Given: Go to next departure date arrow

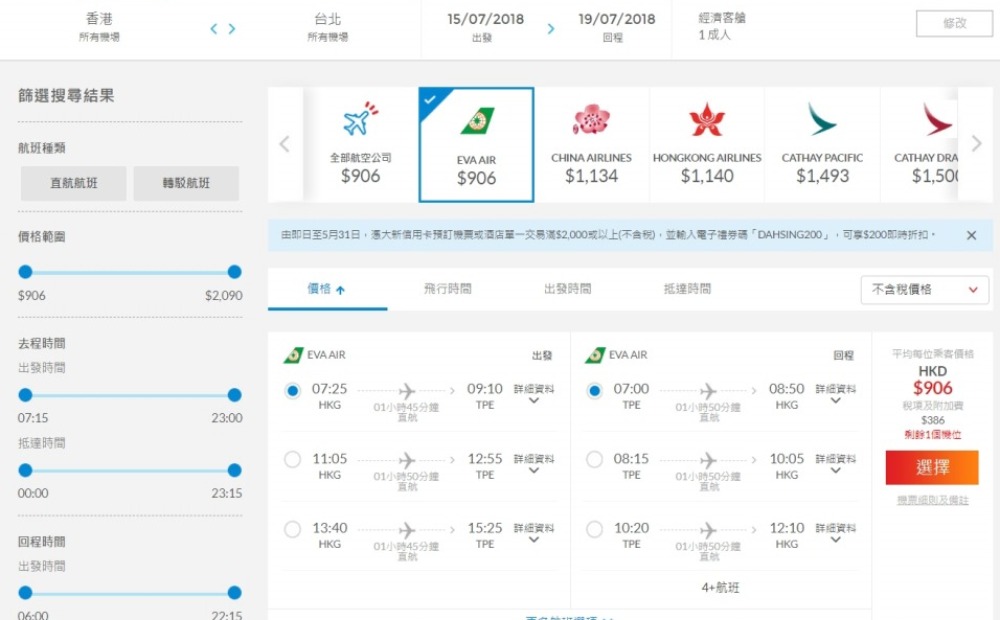Looking at the screenshot, I should (232, 29).
